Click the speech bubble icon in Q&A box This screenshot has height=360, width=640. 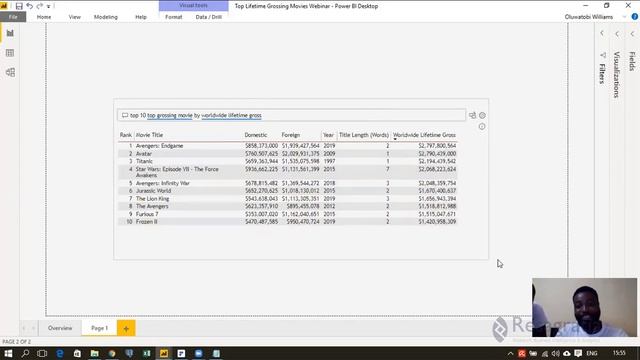(125, 116)
